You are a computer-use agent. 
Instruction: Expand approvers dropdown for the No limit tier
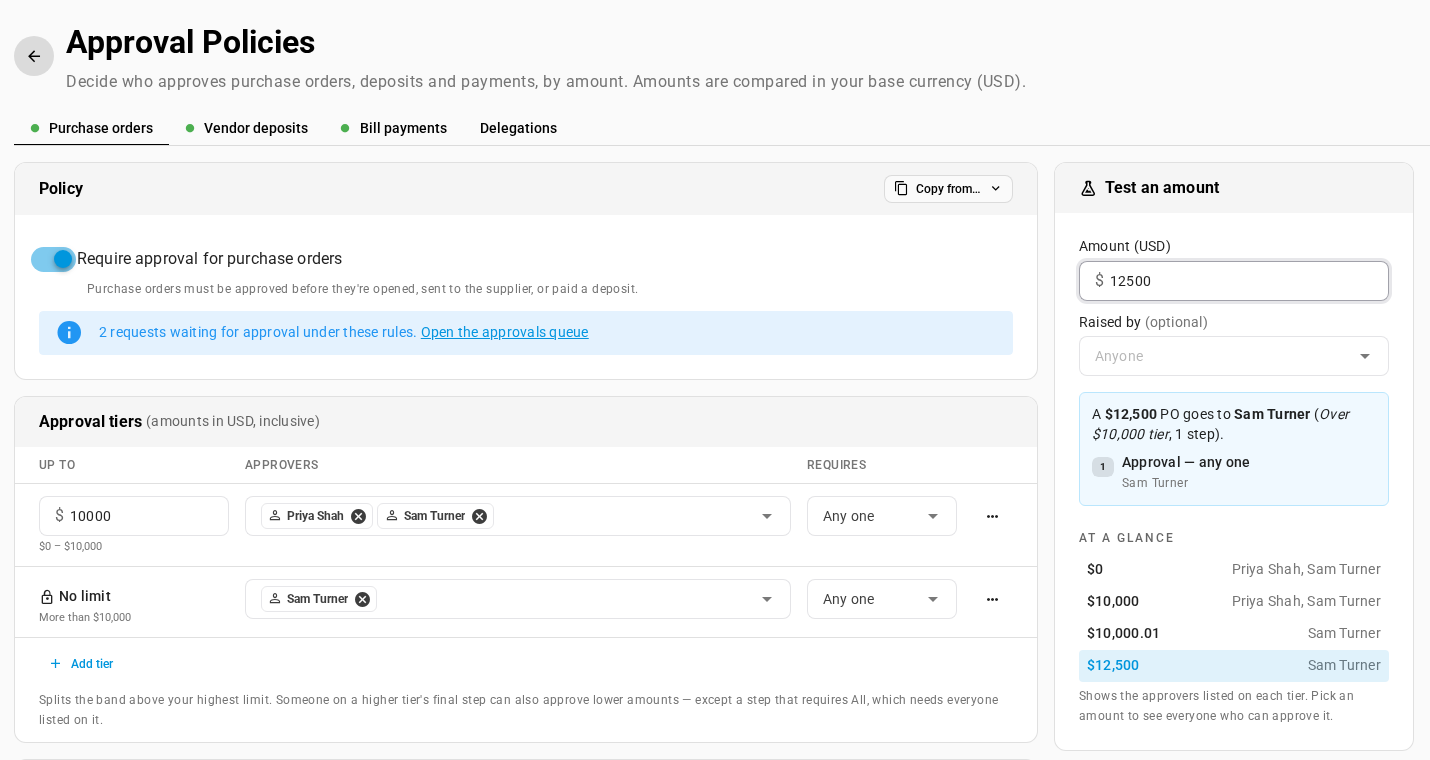coord(767,599)
